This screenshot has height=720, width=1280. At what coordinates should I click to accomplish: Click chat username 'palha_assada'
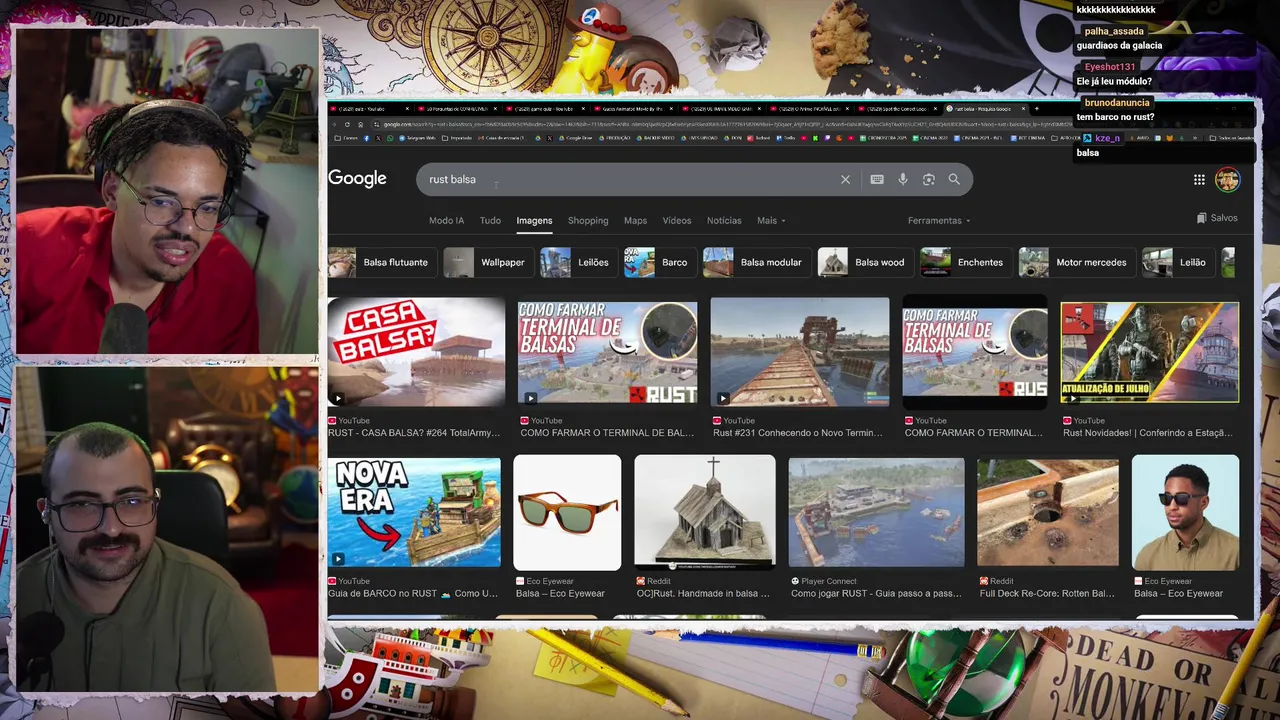[1114, 31]
